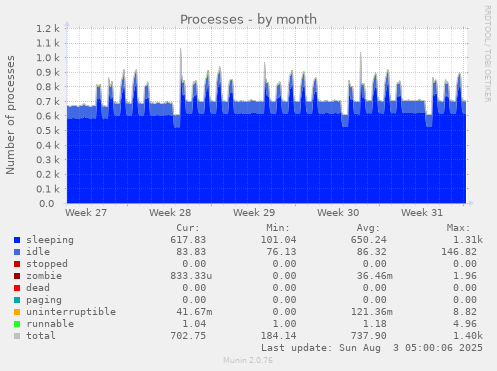
Task: Click the idle legend color swatch
Action: coord(17,252)
